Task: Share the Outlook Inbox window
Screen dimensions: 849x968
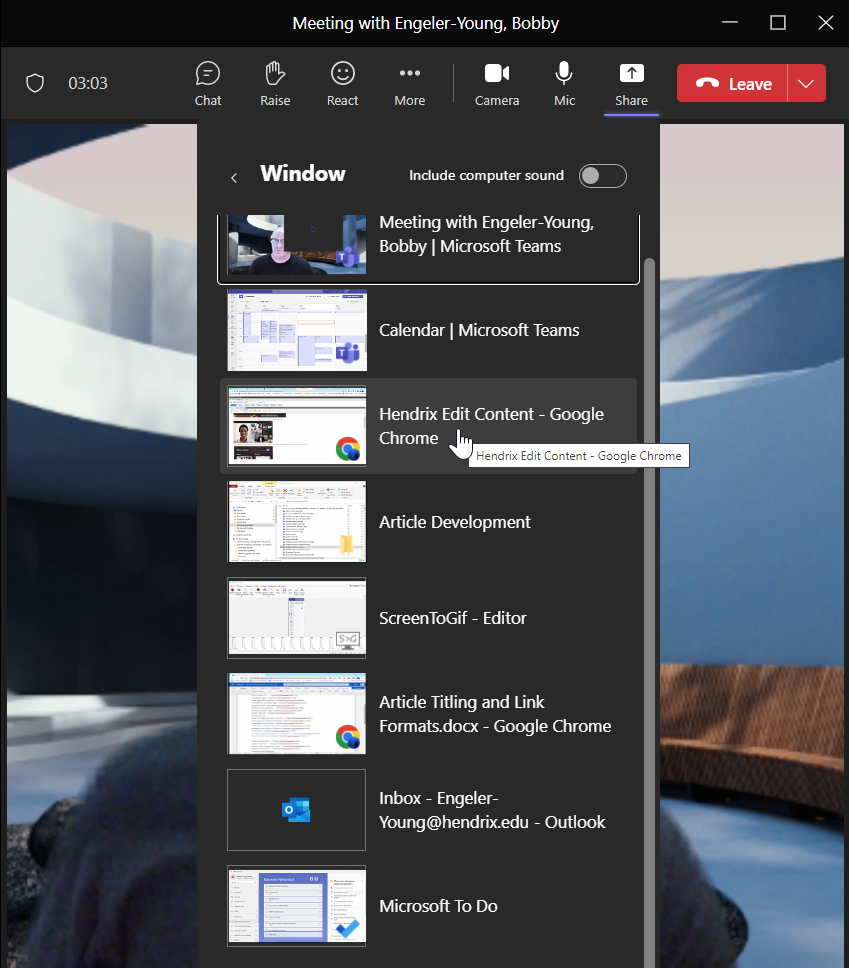Action: tap(429, 810)
